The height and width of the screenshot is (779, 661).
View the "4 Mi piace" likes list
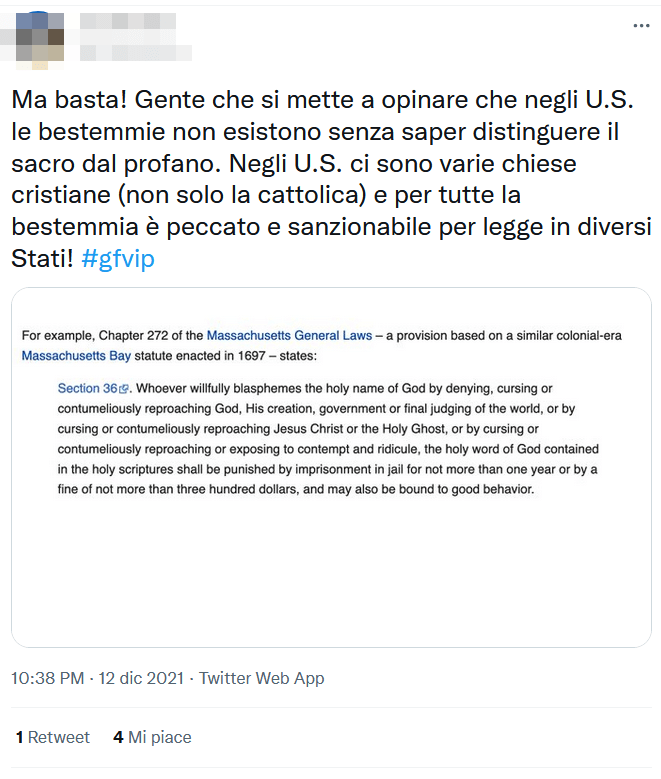(152, 737)
